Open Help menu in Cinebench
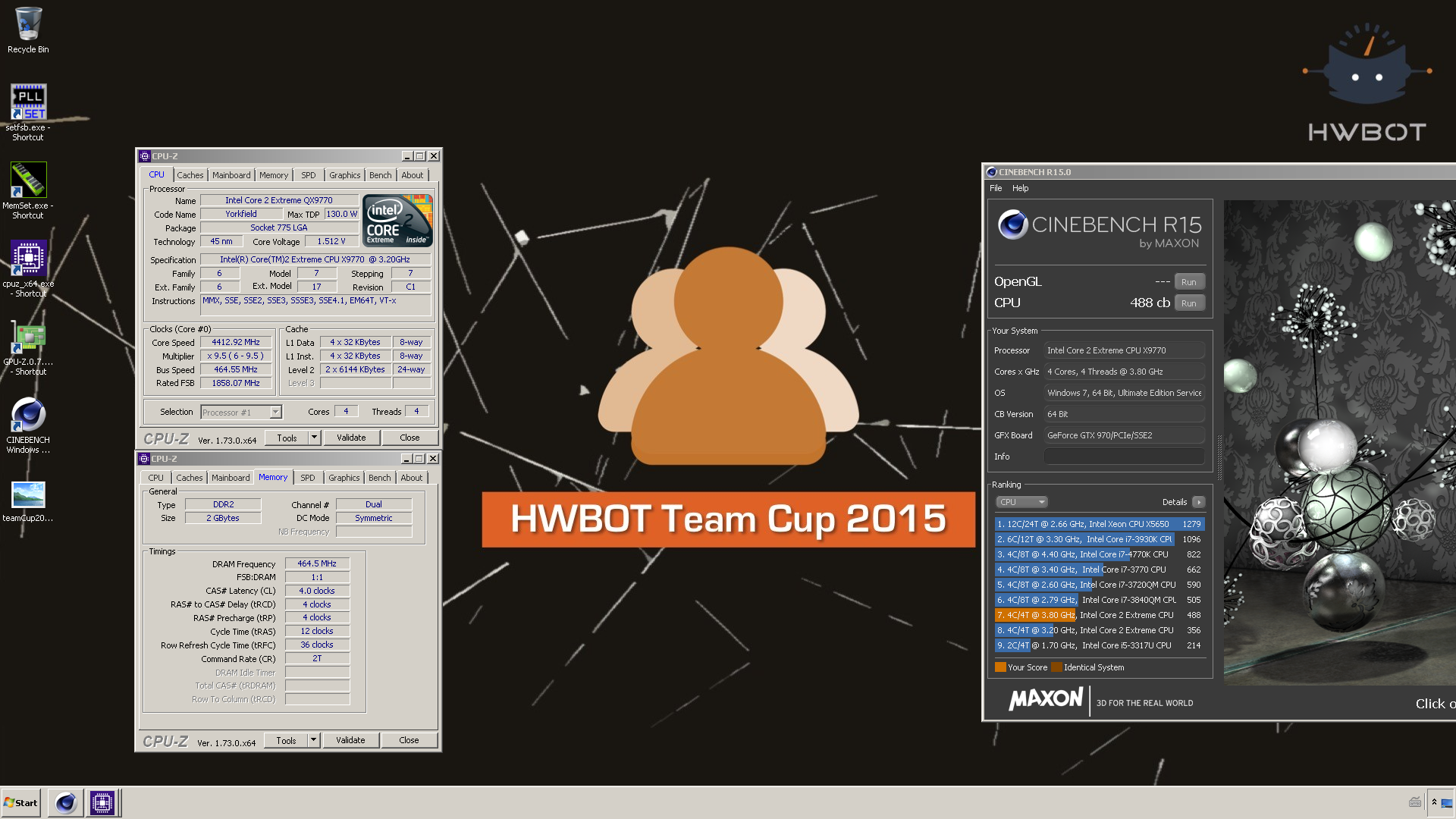Screen dimensions: 1456x819 [x=1021, y=188]
